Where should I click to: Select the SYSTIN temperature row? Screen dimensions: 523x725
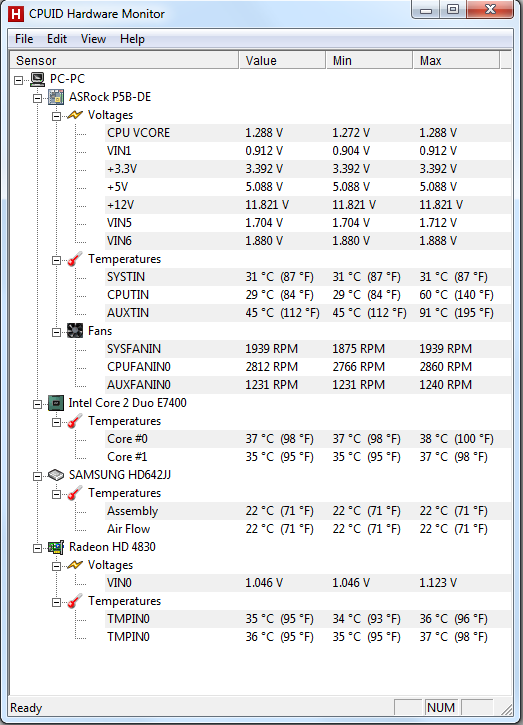(308, 277)
